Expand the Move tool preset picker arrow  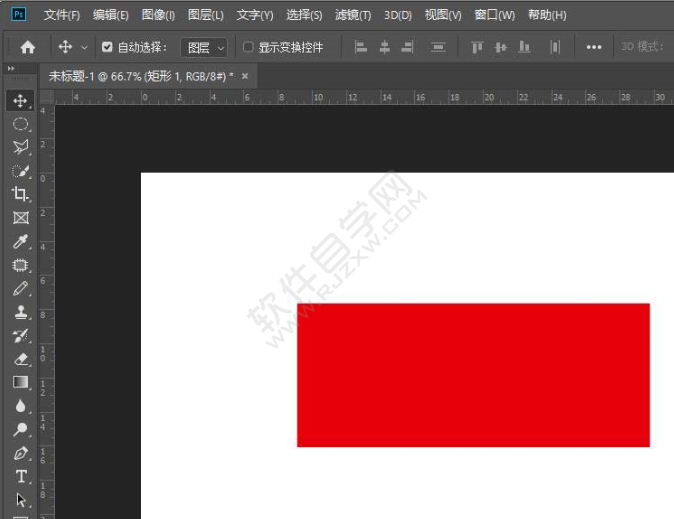tap(84, 47)
